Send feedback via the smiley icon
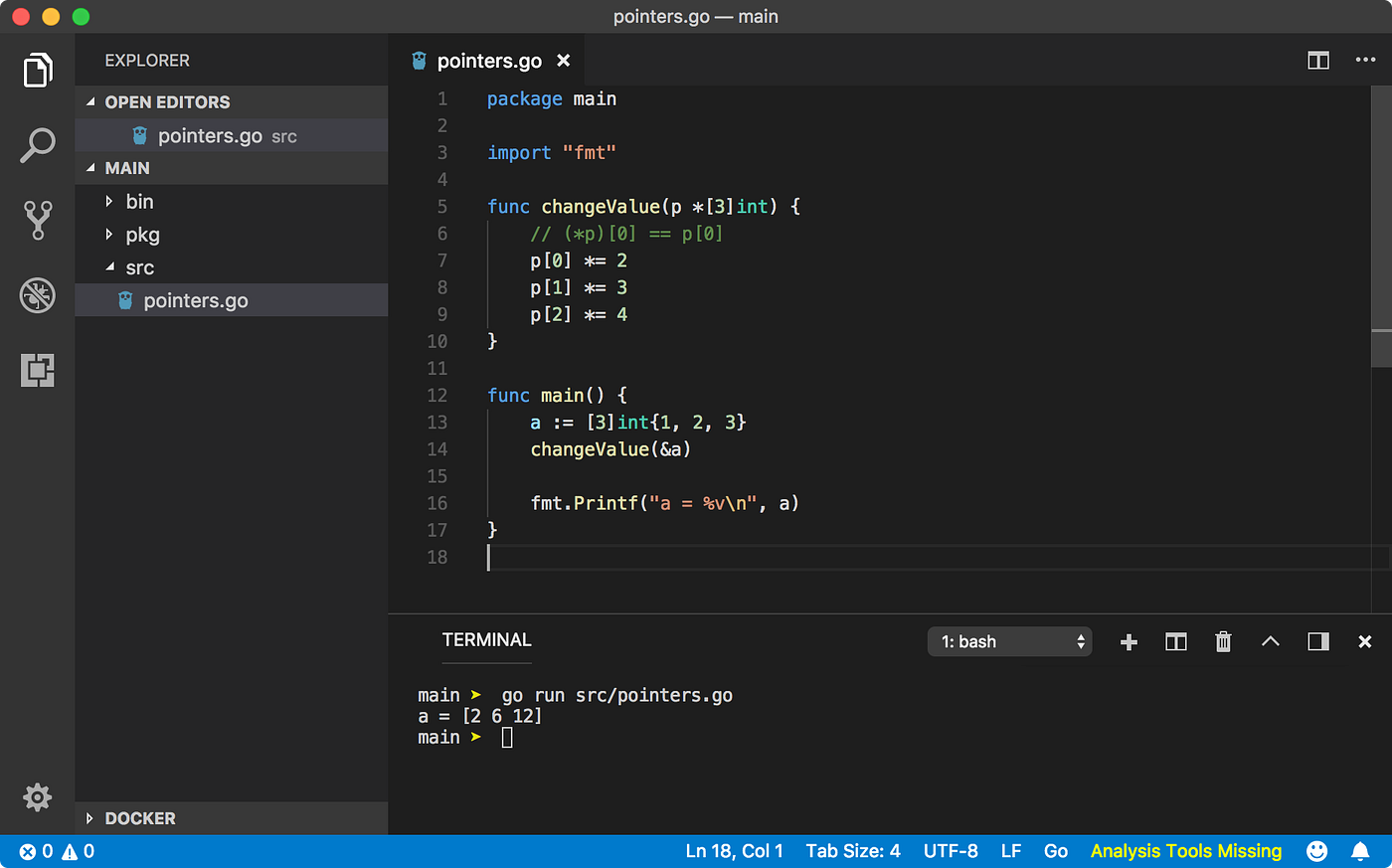 pos(1316,851)
